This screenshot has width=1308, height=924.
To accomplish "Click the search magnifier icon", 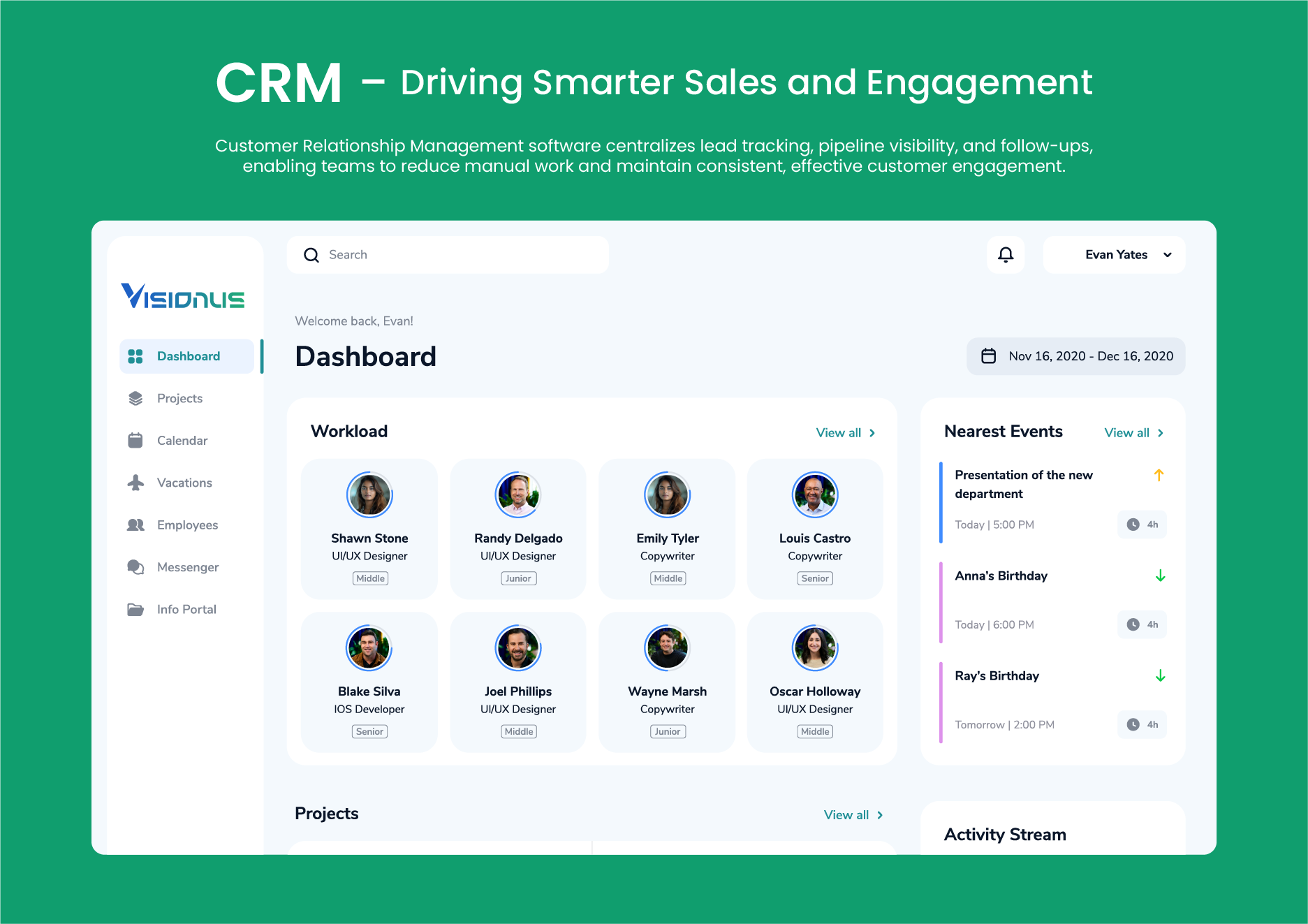I will (x=311, y=254).
